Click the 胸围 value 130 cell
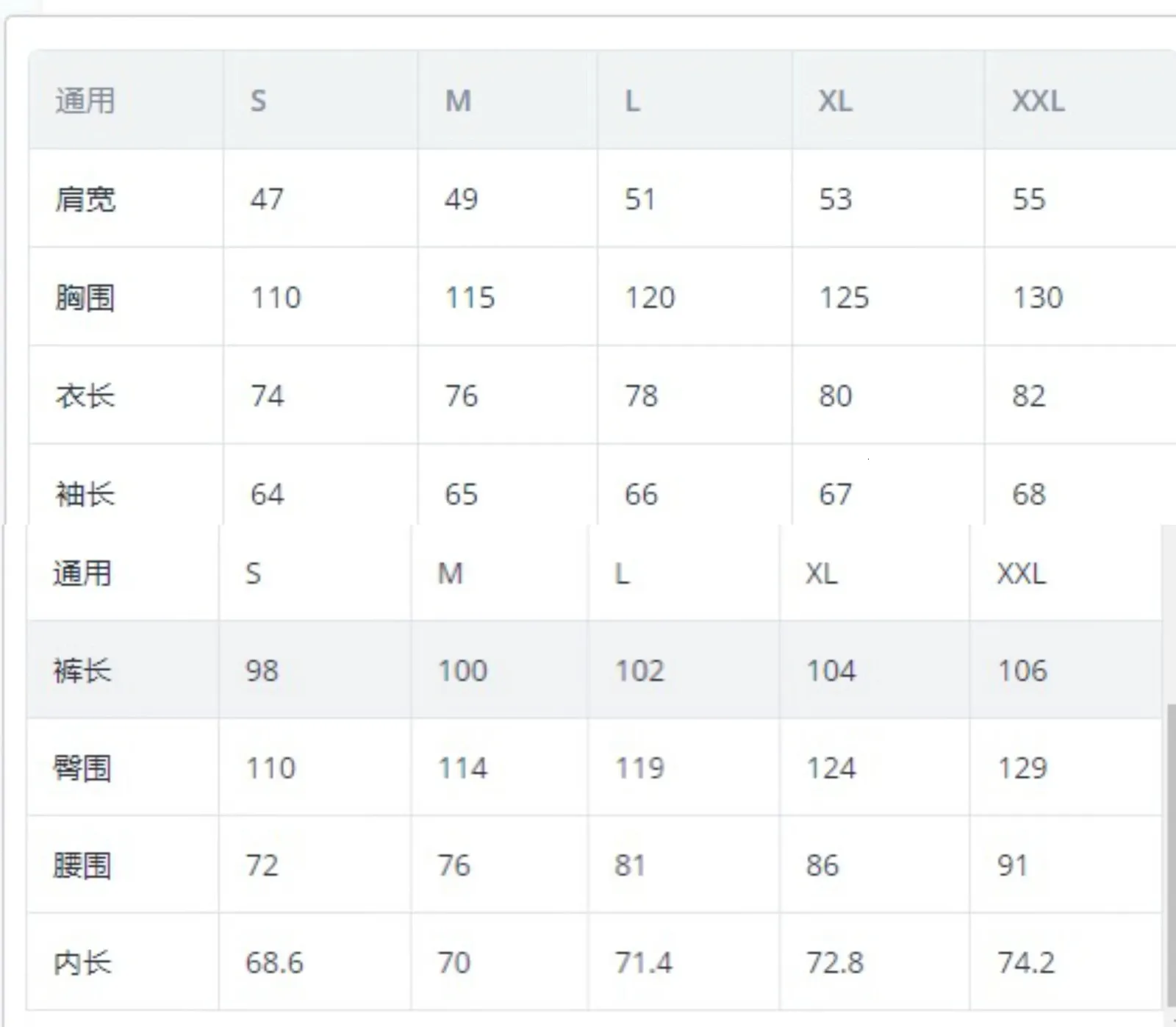This screenshot has width=1176, height=1027. (x=1038, y=298)
